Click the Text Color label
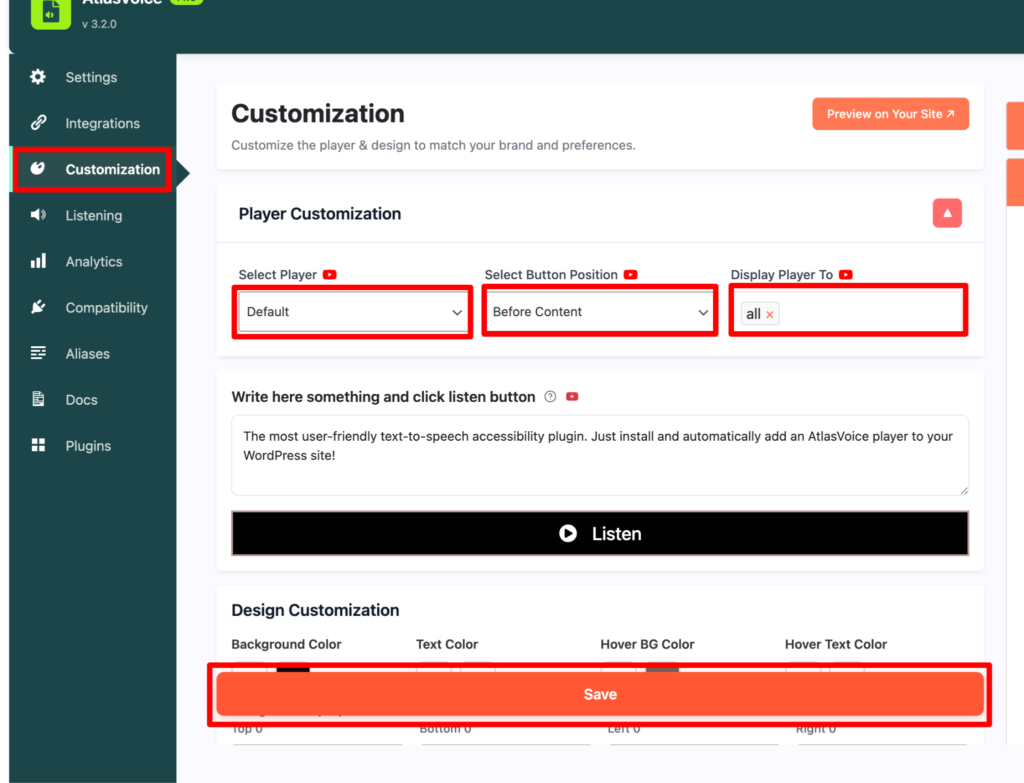The height and width of the screenshot is (783, 1024). 447,644
